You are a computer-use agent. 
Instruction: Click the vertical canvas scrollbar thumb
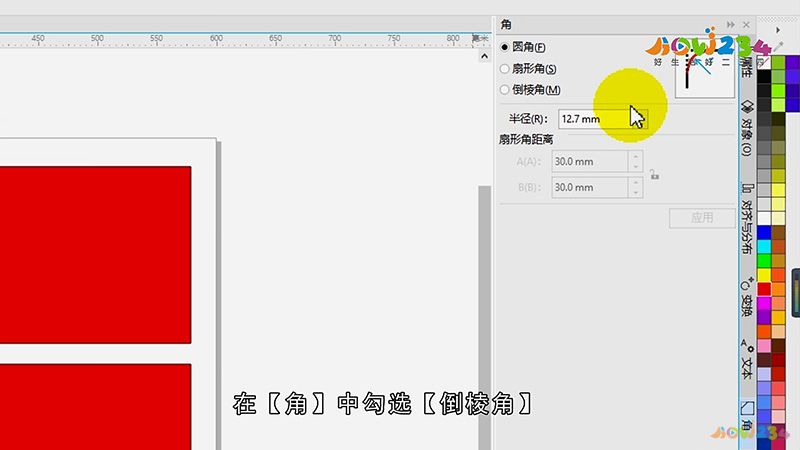484,318
